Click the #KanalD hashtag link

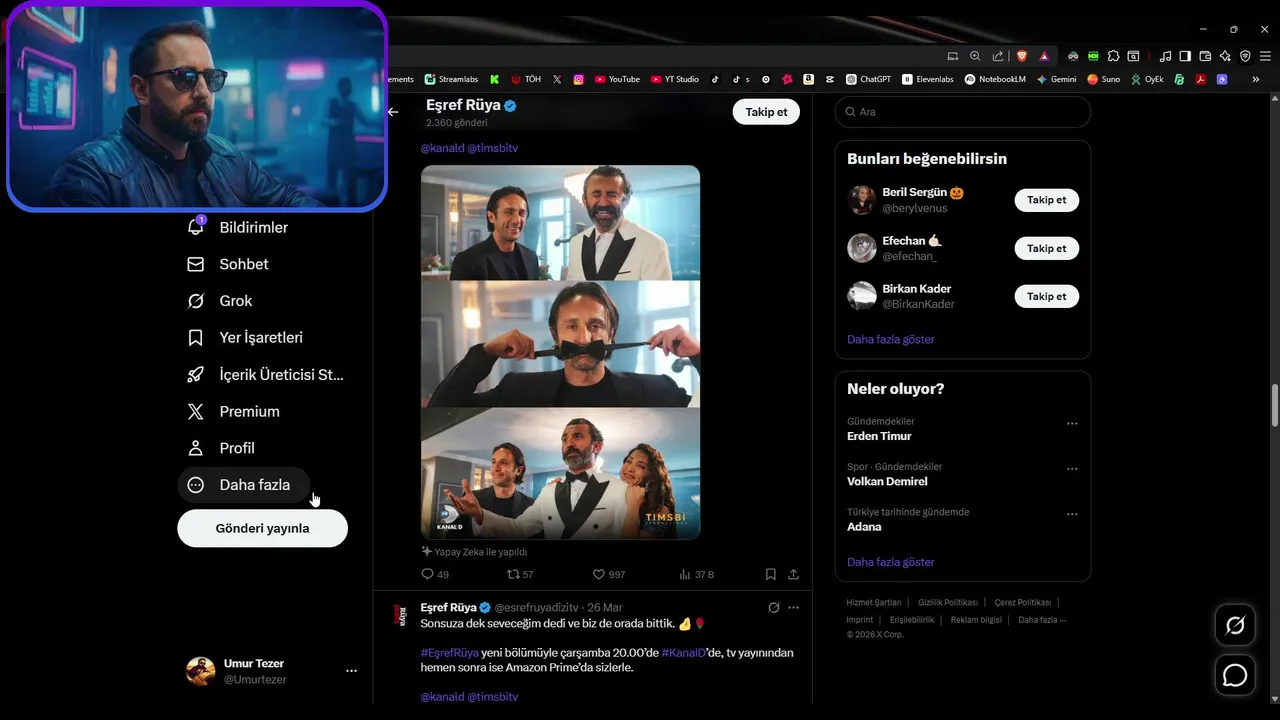(683, 653)
